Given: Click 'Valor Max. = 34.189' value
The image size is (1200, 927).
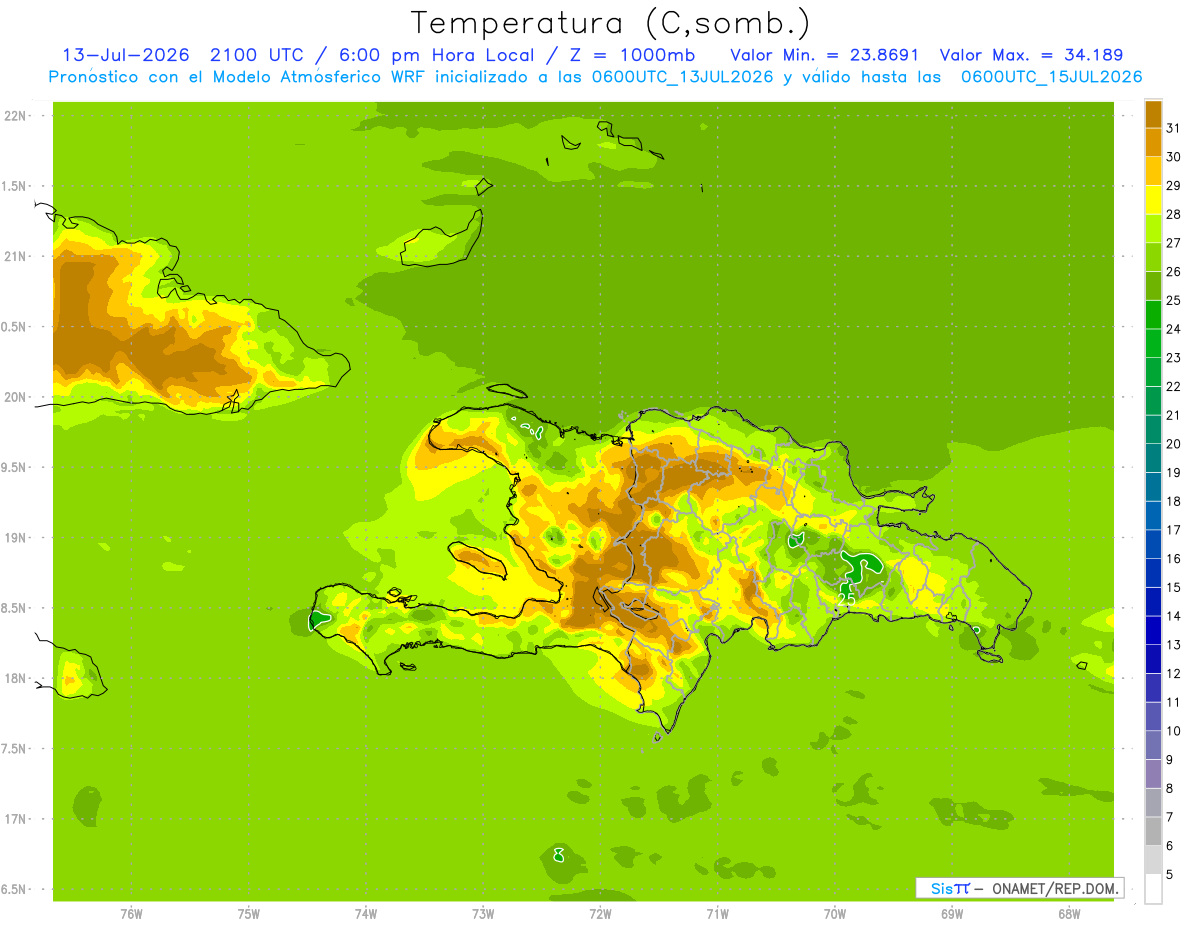Looking at the screenshot, I should click(1031, 54).
